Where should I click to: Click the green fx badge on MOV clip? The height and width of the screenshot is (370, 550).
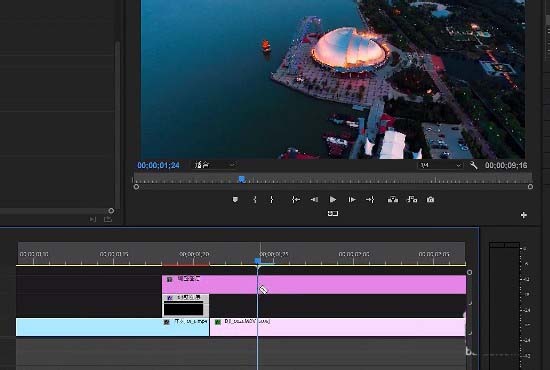tap(217, 322)
